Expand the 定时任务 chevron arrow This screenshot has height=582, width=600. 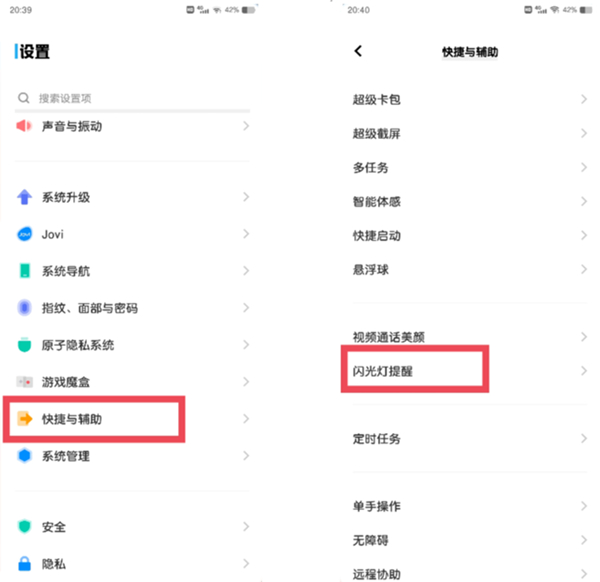(583, 439)
